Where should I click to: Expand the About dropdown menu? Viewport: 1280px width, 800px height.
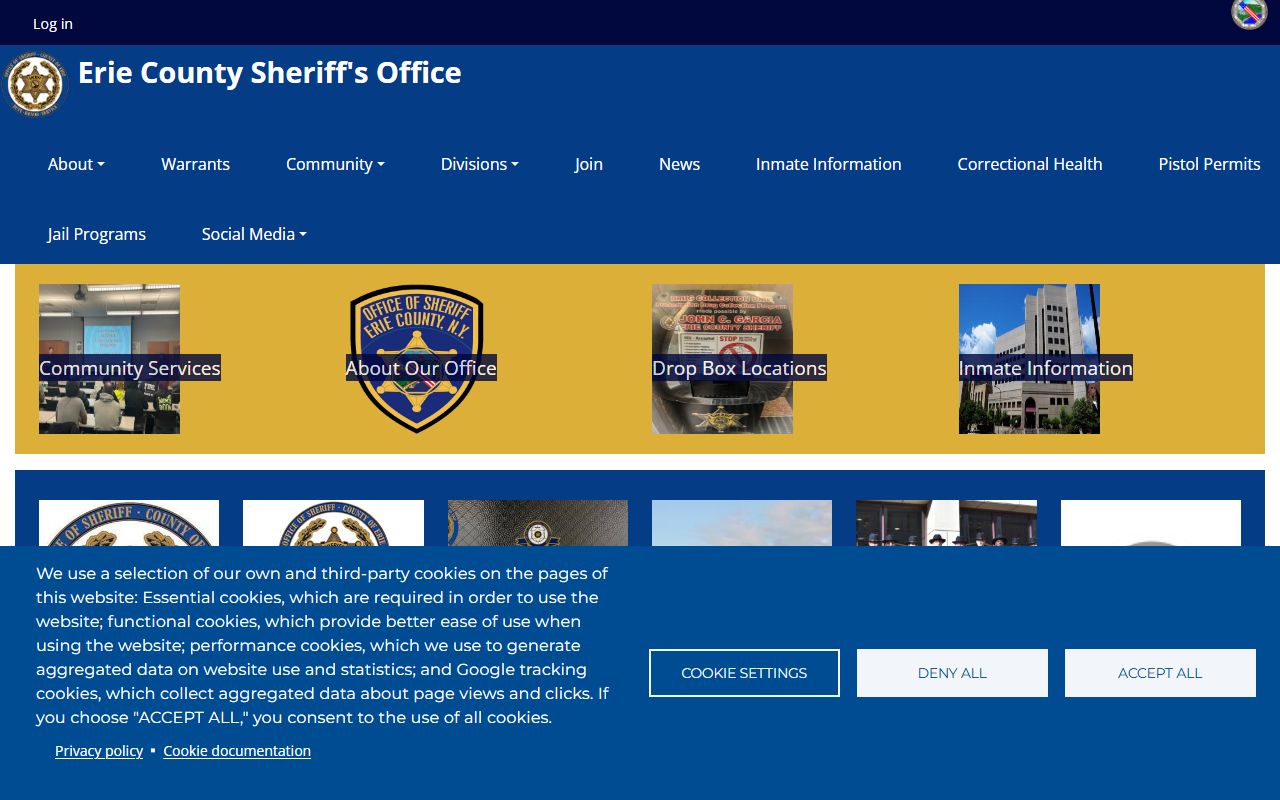(x=76, y=164)
